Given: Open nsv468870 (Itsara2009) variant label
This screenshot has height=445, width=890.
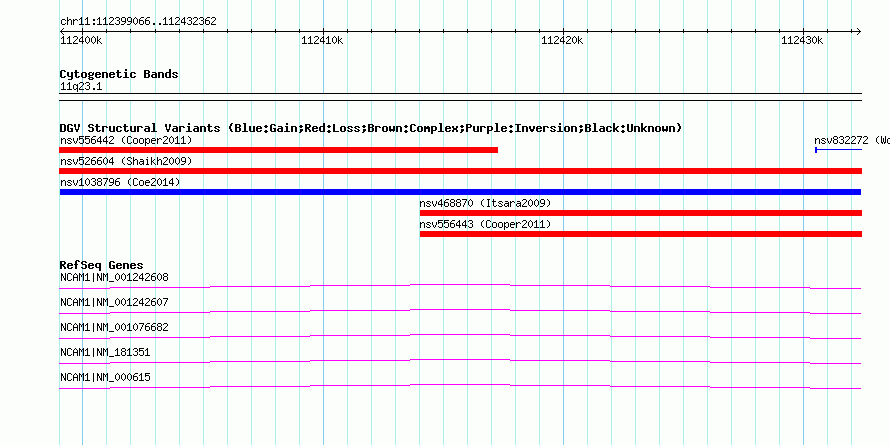Looking at the screenshot, I should click(485, 203).
